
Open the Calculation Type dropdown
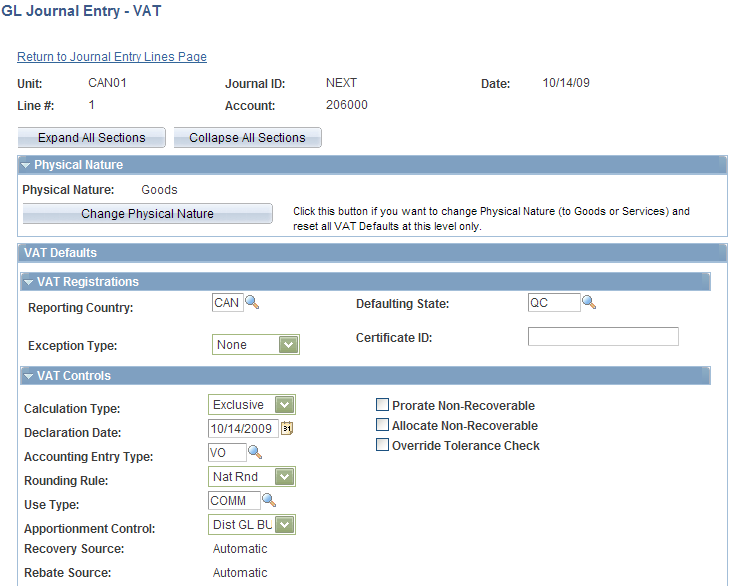click(x=252, y=405)
